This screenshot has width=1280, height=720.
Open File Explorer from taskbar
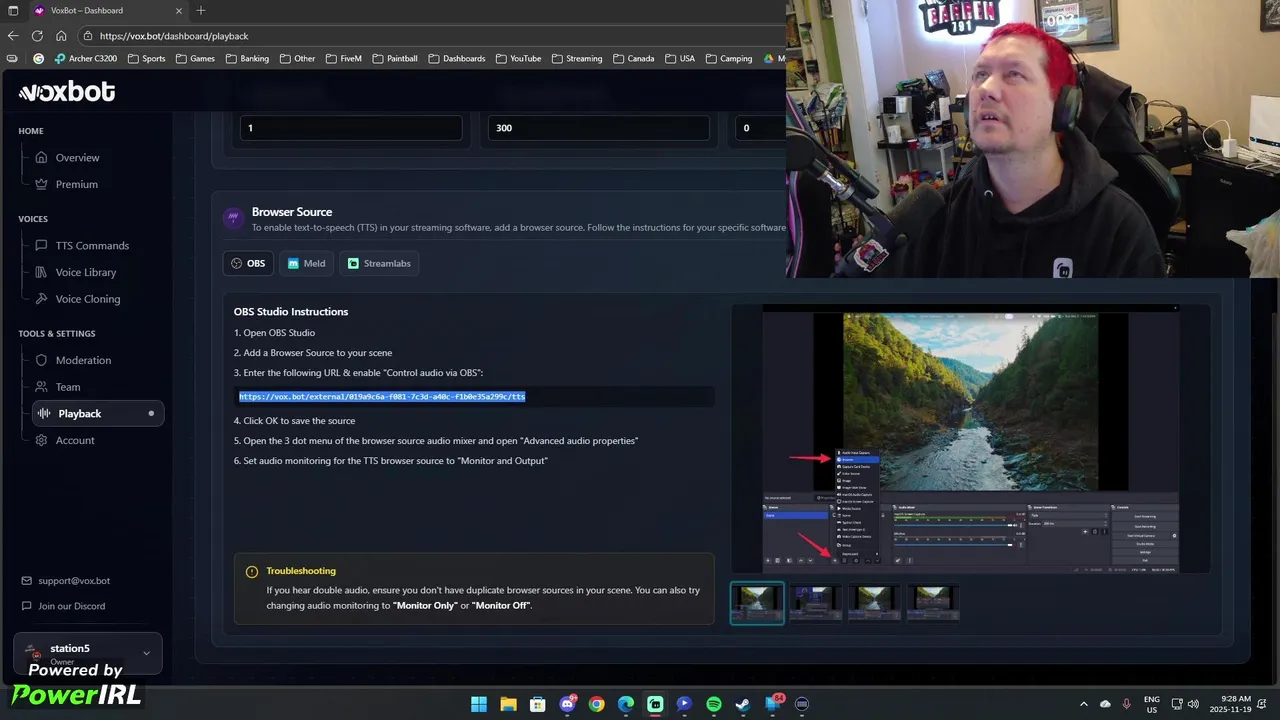coord(508,704)
